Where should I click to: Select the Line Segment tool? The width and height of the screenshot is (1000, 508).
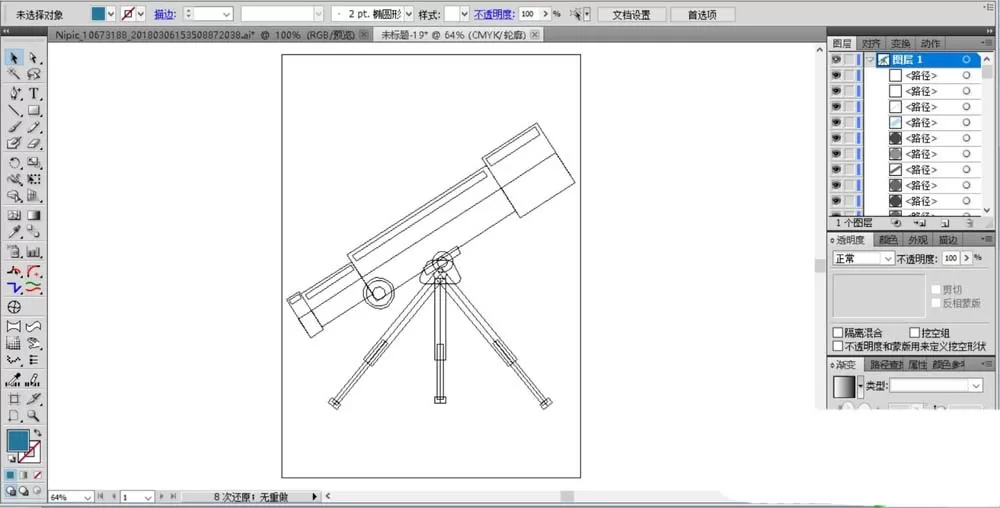coord(13,110)
